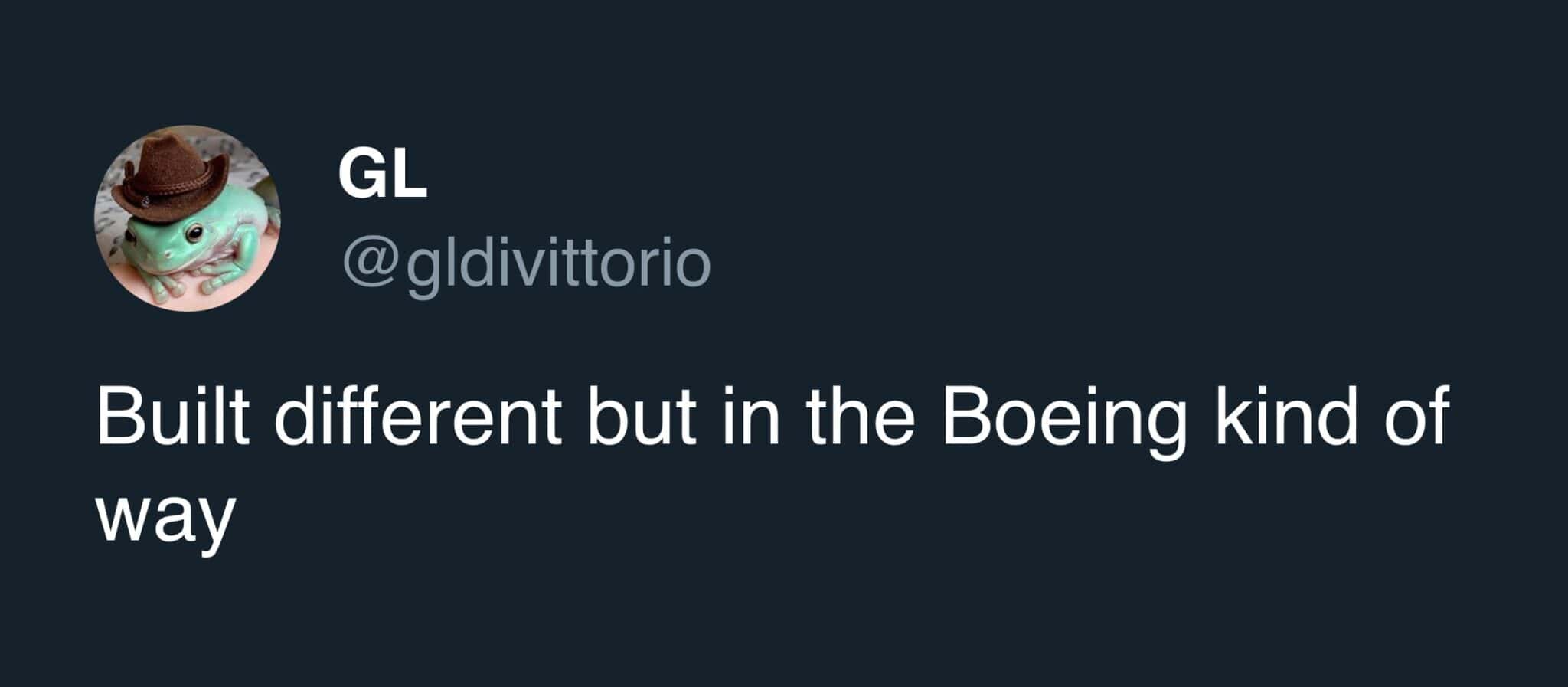Viewport: 1568px width, 687px height.
Task: Click the word in within the tweet
Action: [751, 416]
